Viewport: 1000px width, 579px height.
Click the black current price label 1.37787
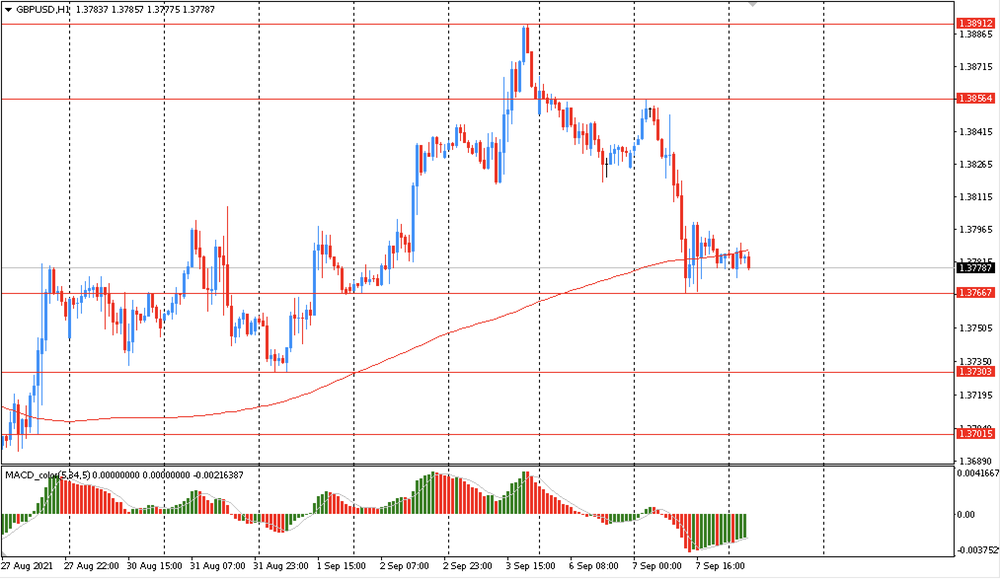pyautogui.click(x=976, y=268)
